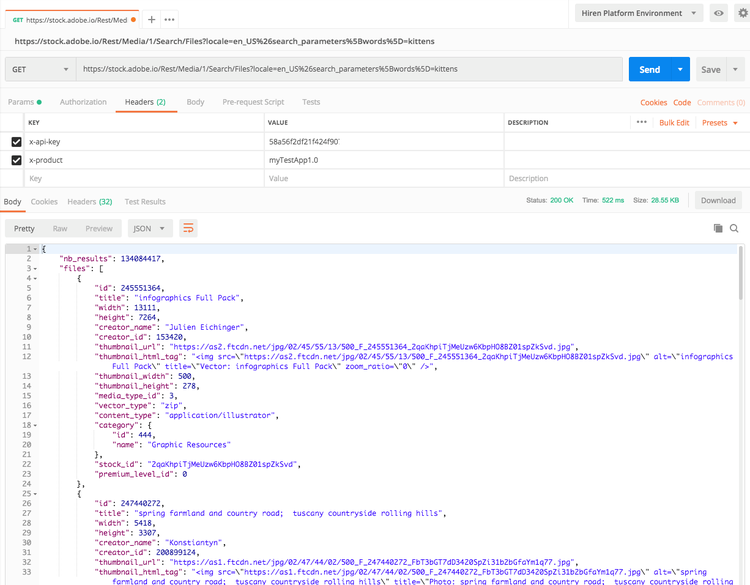750x585 pixels.
Task: Switch to the Authorization tab
Action: (x=83, y=102)
